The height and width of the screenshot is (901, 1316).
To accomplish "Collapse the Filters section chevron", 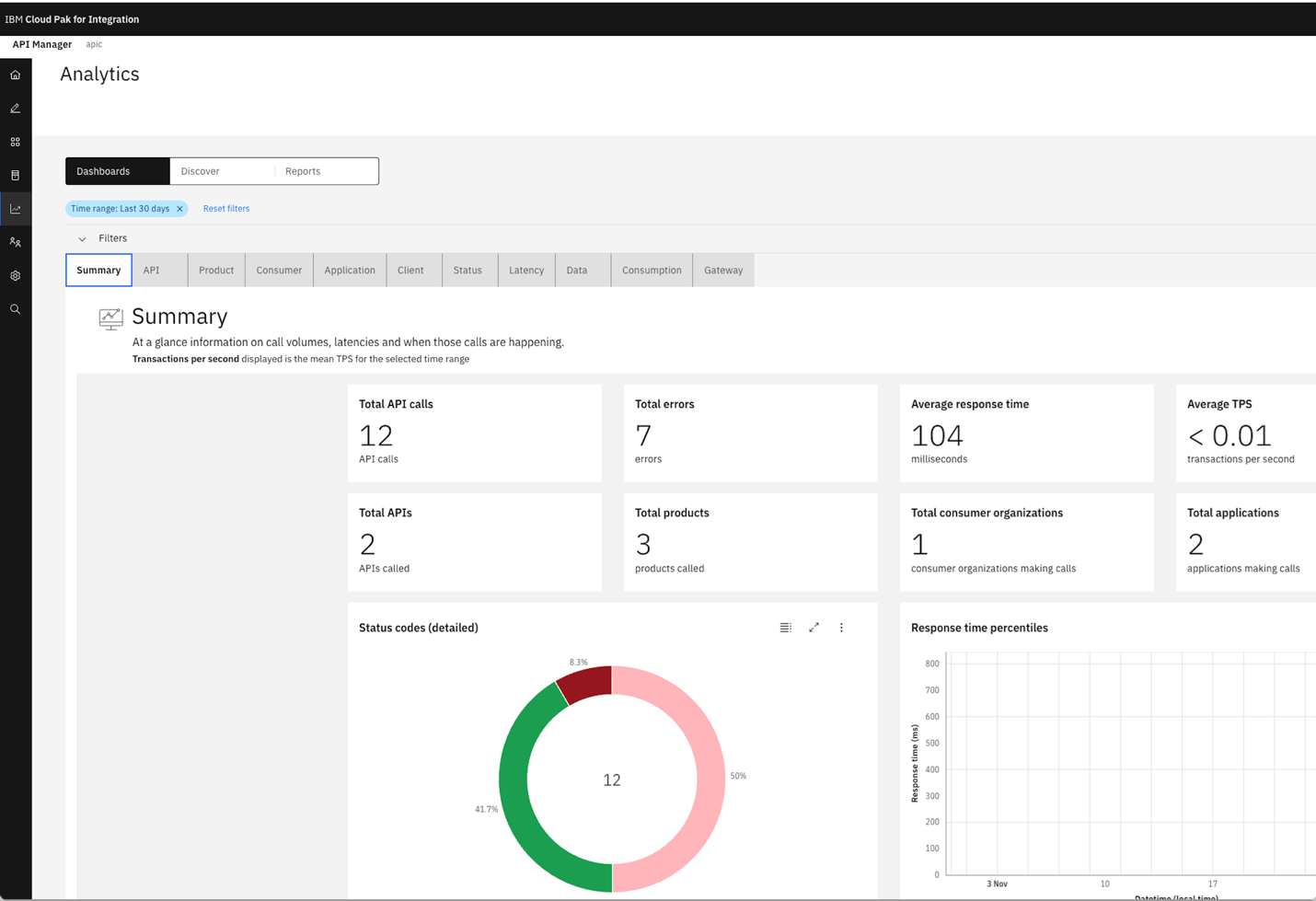I will coord(82,238).
